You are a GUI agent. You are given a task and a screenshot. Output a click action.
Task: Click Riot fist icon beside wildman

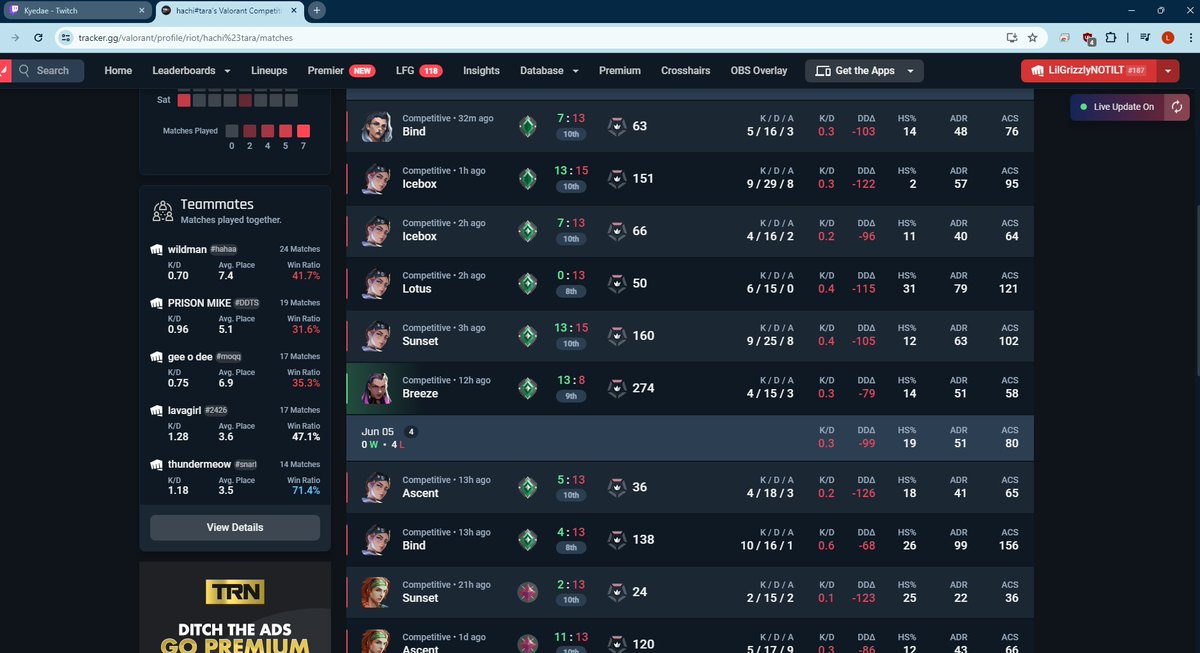157,249
